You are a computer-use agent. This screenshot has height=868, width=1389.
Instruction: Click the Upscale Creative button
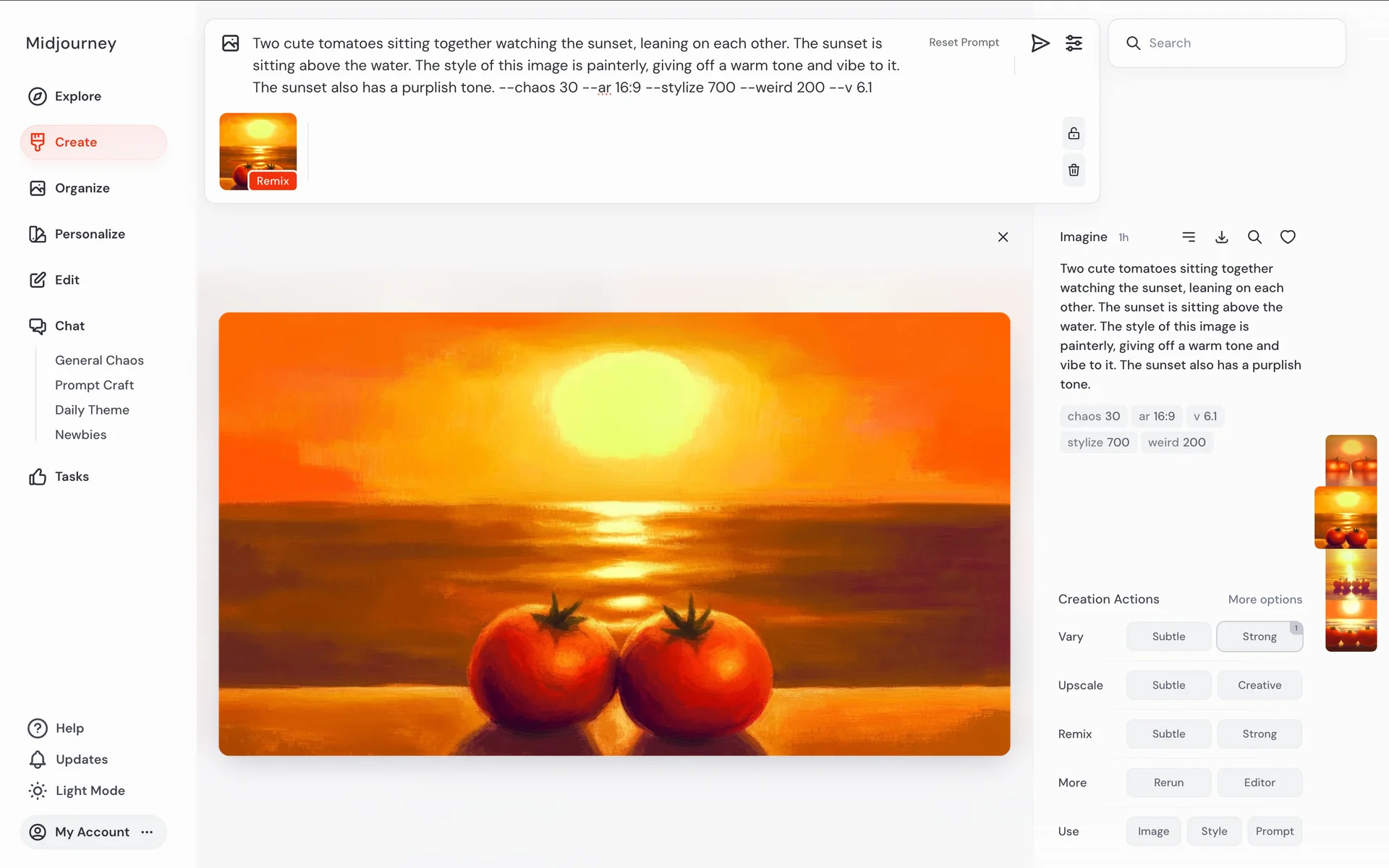(x=1259, y=685)
